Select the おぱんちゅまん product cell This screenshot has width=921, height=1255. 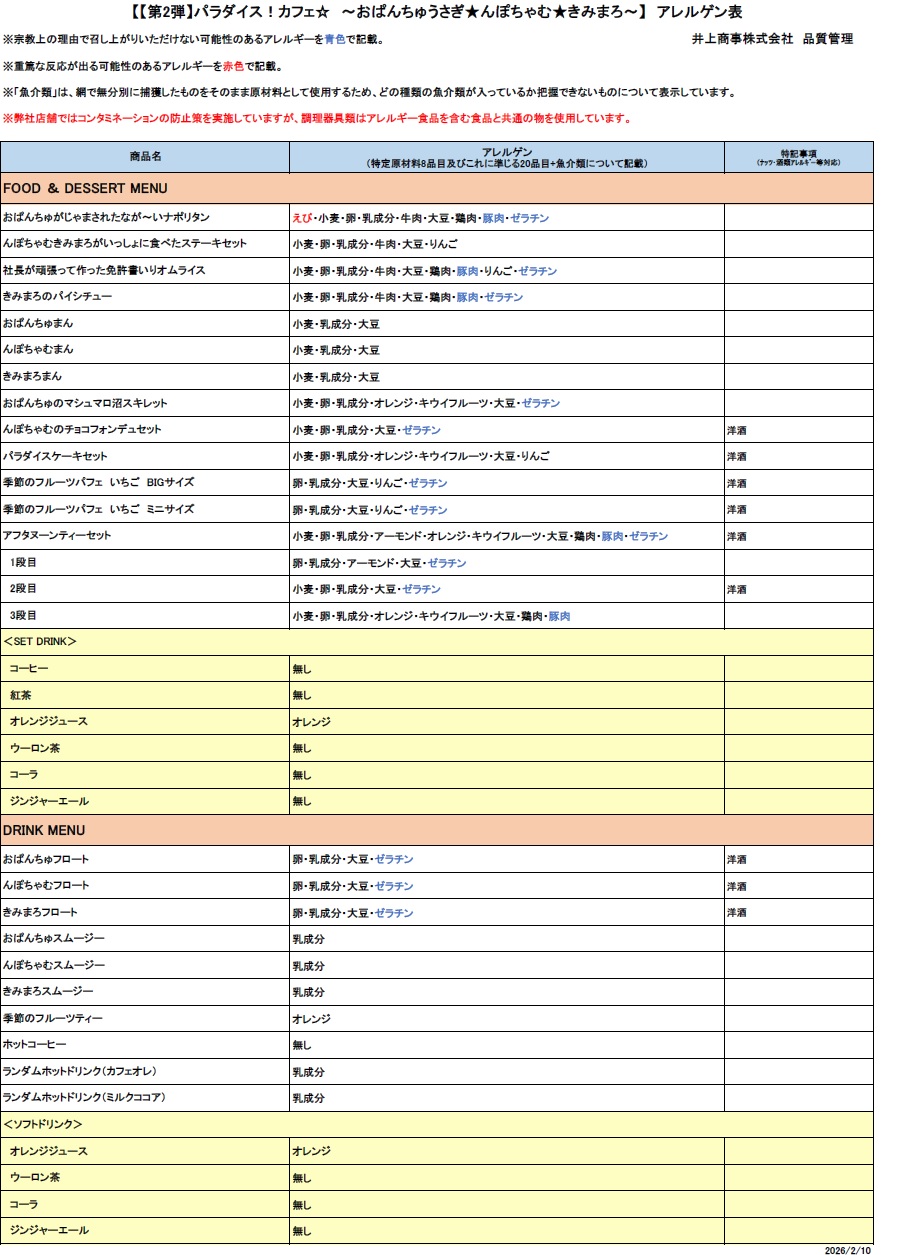38,324
